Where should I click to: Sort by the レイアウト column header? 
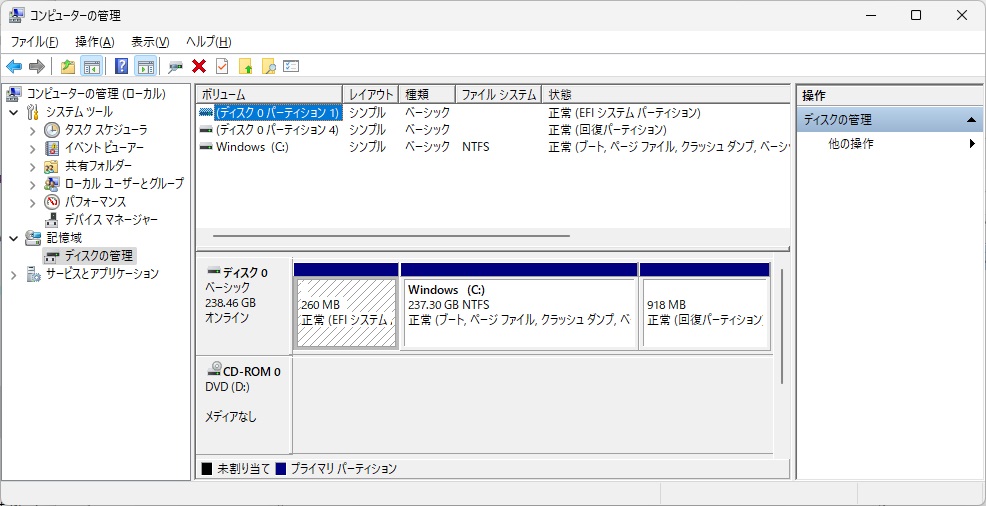pos(371,94)
